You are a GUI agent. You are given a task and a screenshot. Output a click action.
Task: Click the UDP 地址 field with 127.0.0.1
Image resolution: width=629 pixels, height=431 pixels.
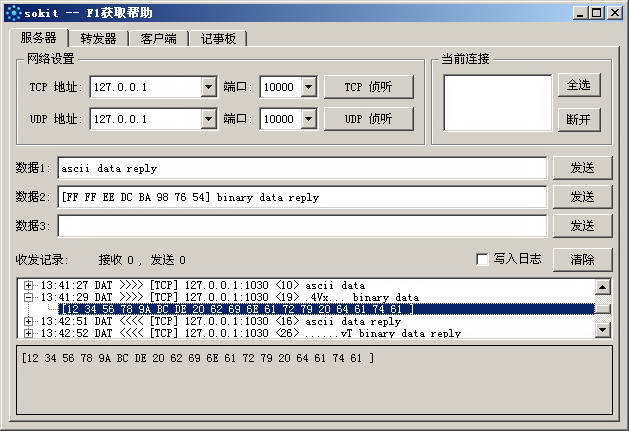(x=146, y=119)
